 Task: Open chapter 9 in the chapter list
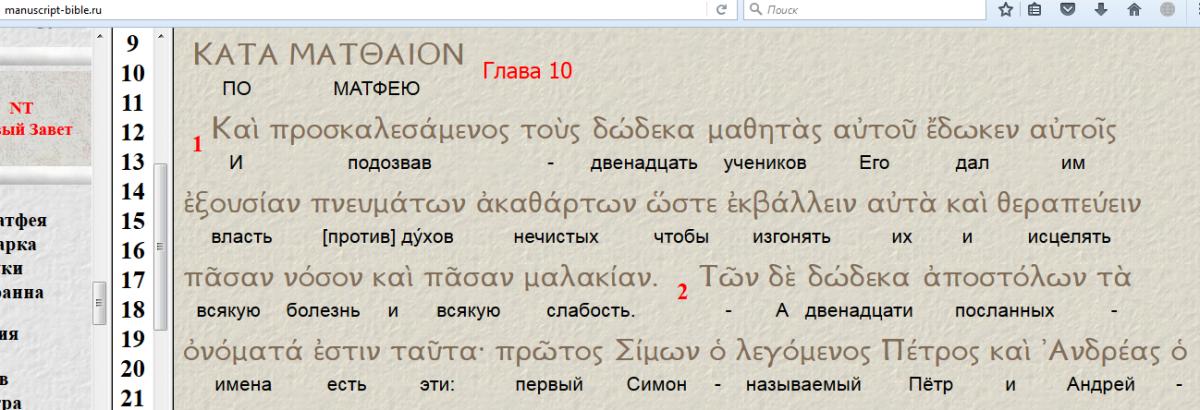(x=131, y=44)
